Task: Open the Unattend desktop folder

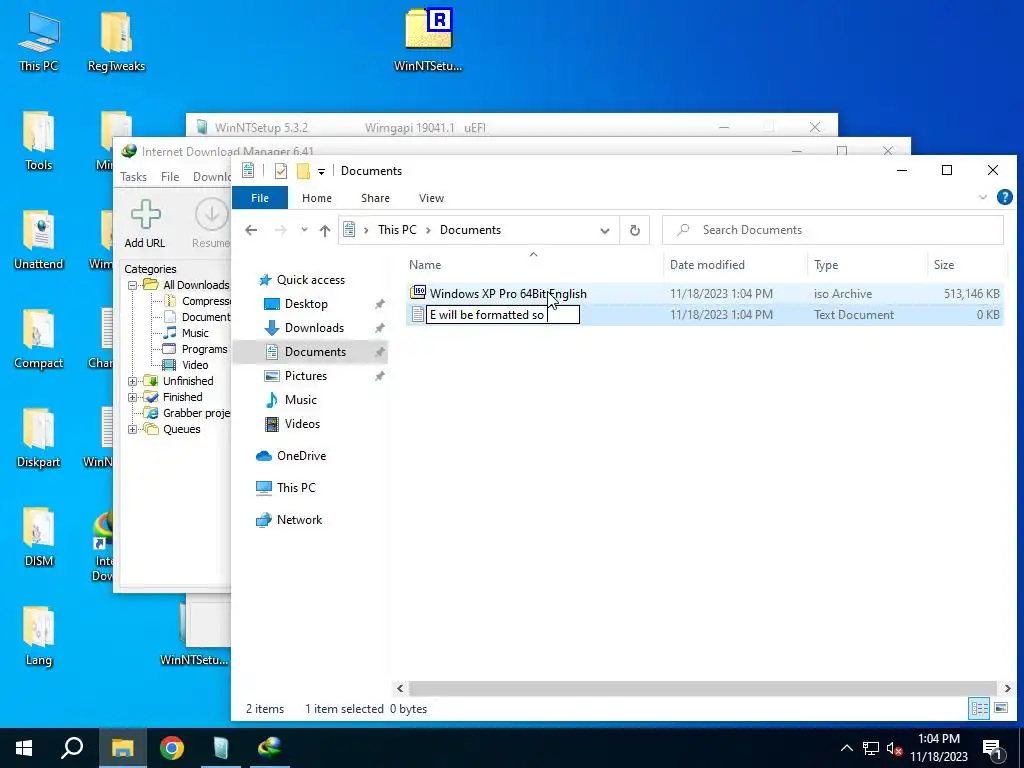Action: [x=39, y=240]
